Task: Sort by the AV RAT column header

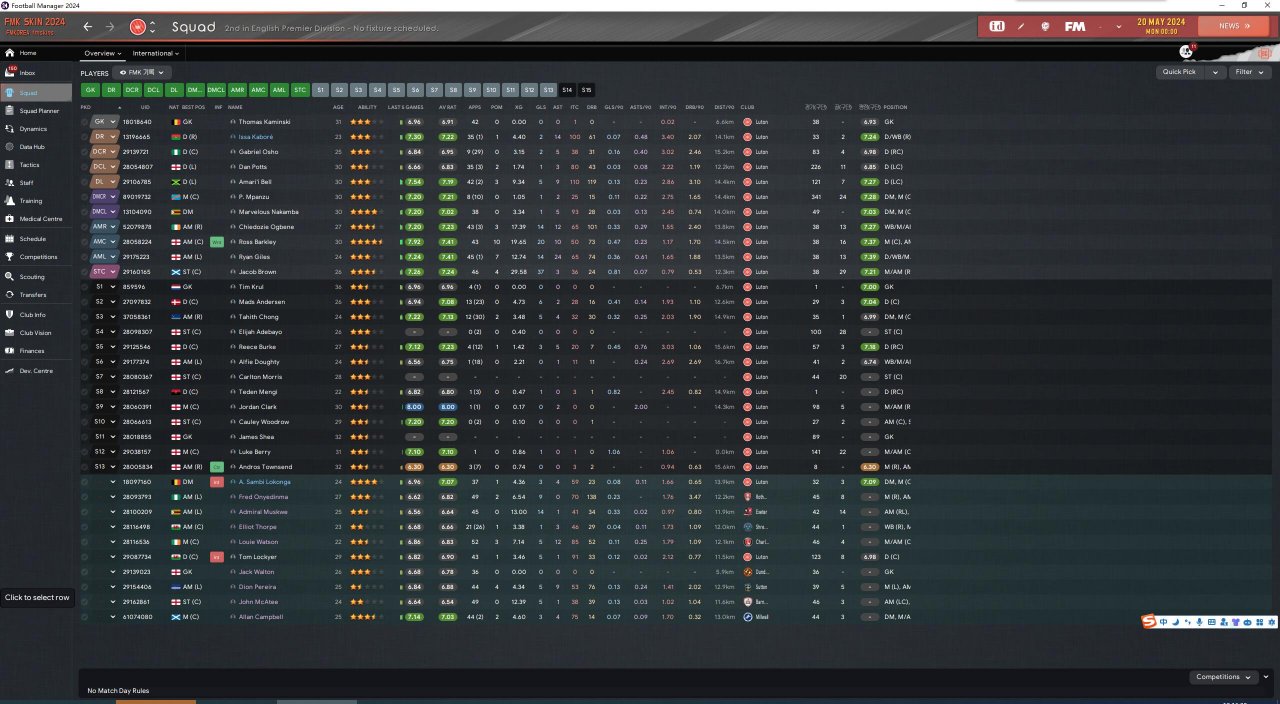Action: [447, 107]
